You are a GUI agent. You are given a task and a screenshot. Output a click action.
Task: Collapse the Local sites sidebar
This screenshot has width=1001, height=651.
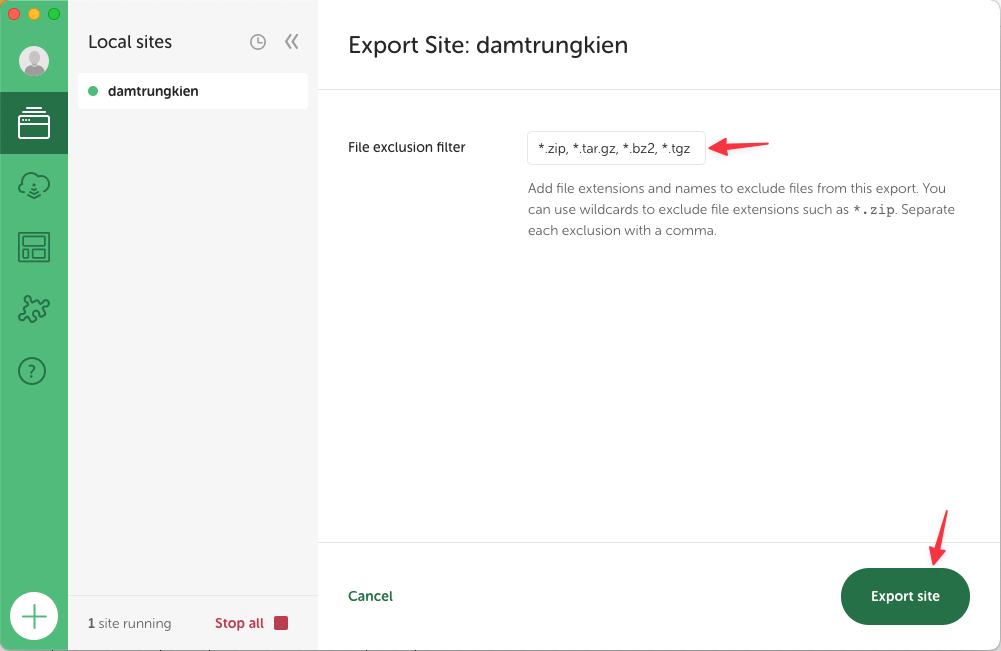pyautogui.click(x=292, y=42)
